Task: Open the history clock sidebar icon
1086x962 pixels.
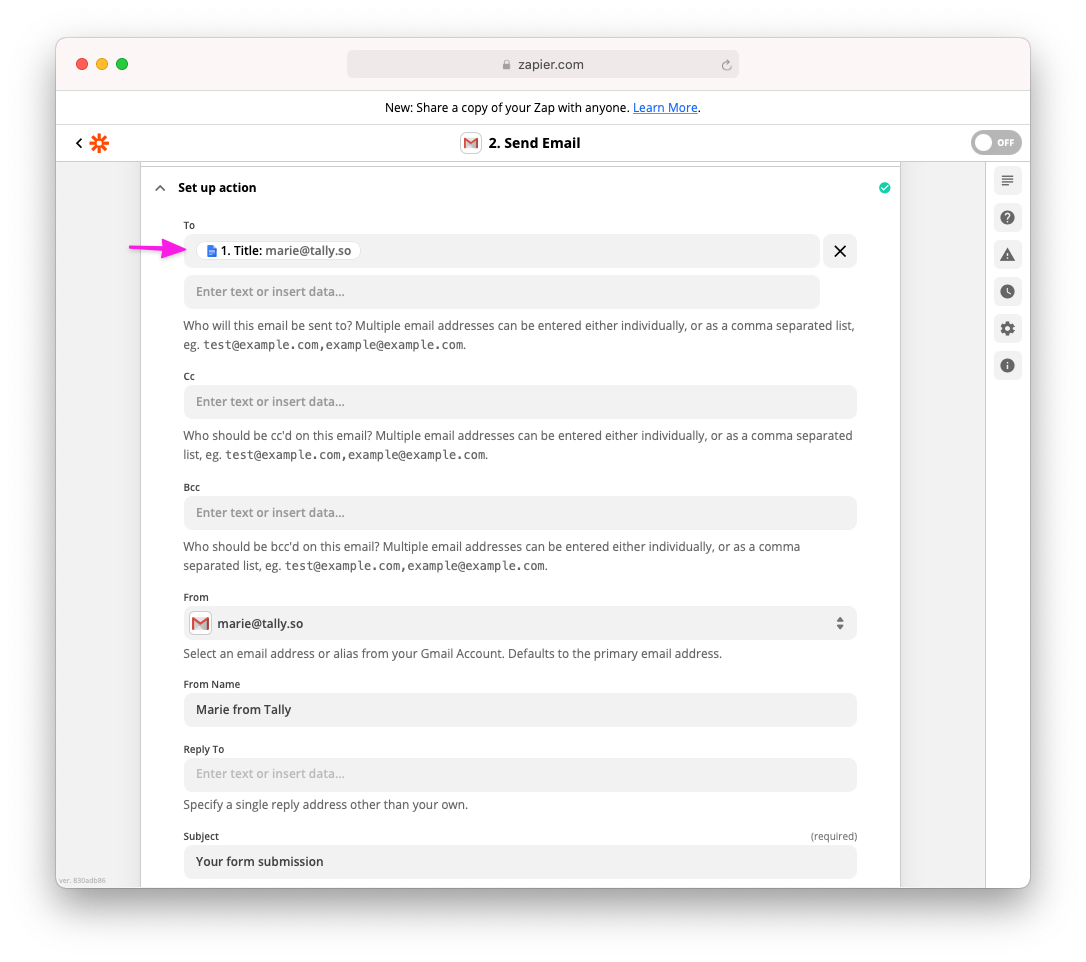Action: pos(1007,292)
